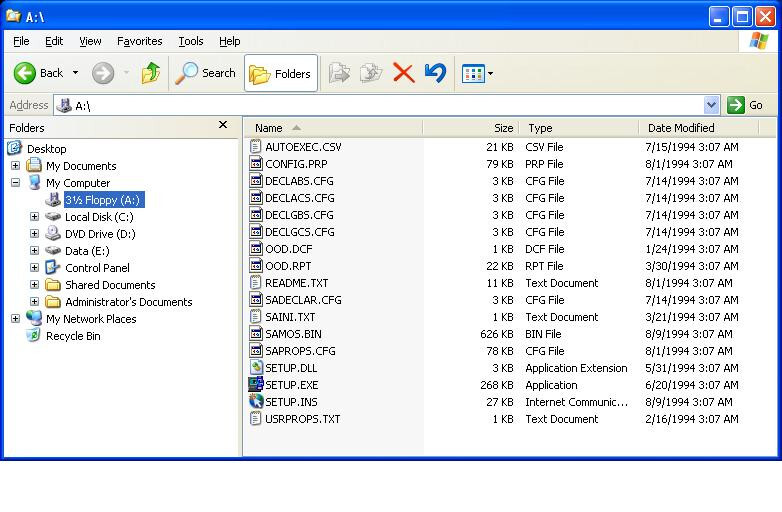782x512 pixels.
Task: Click the DVD Drive (D:) disc icon
Action: click(x=52, y=233)
